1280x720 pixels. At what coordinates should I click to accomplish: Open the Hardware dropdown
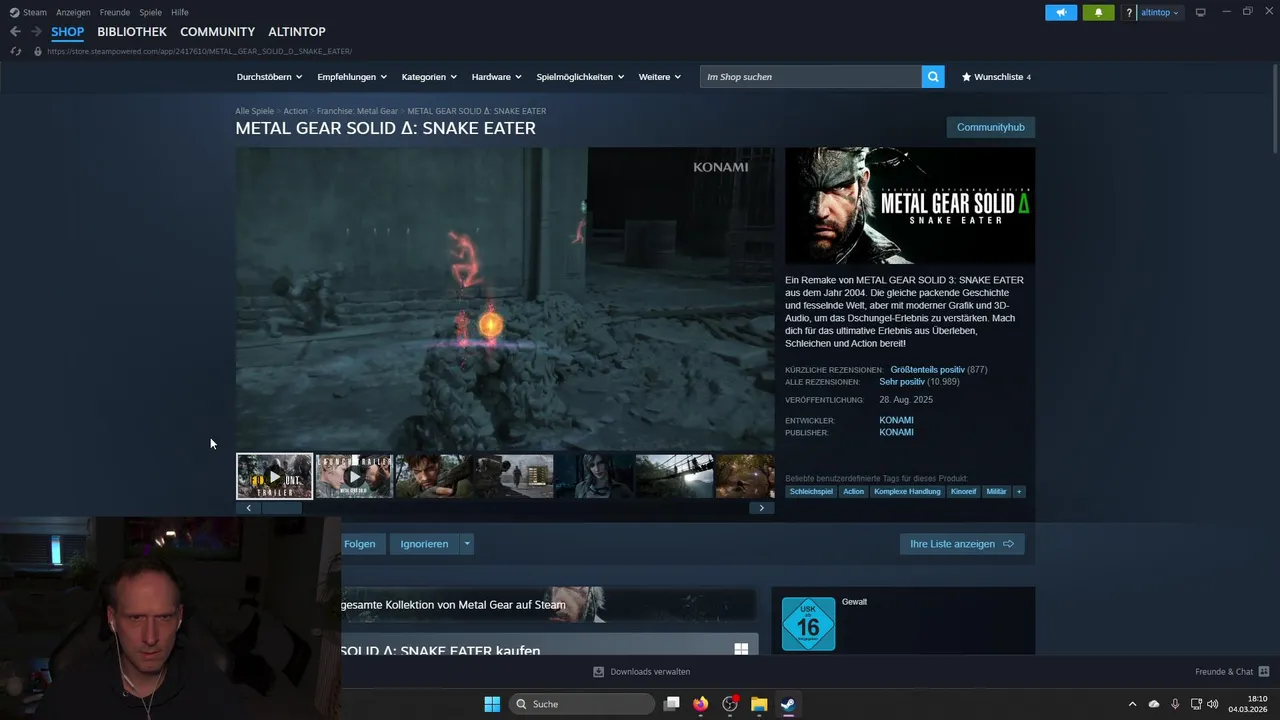497,77
